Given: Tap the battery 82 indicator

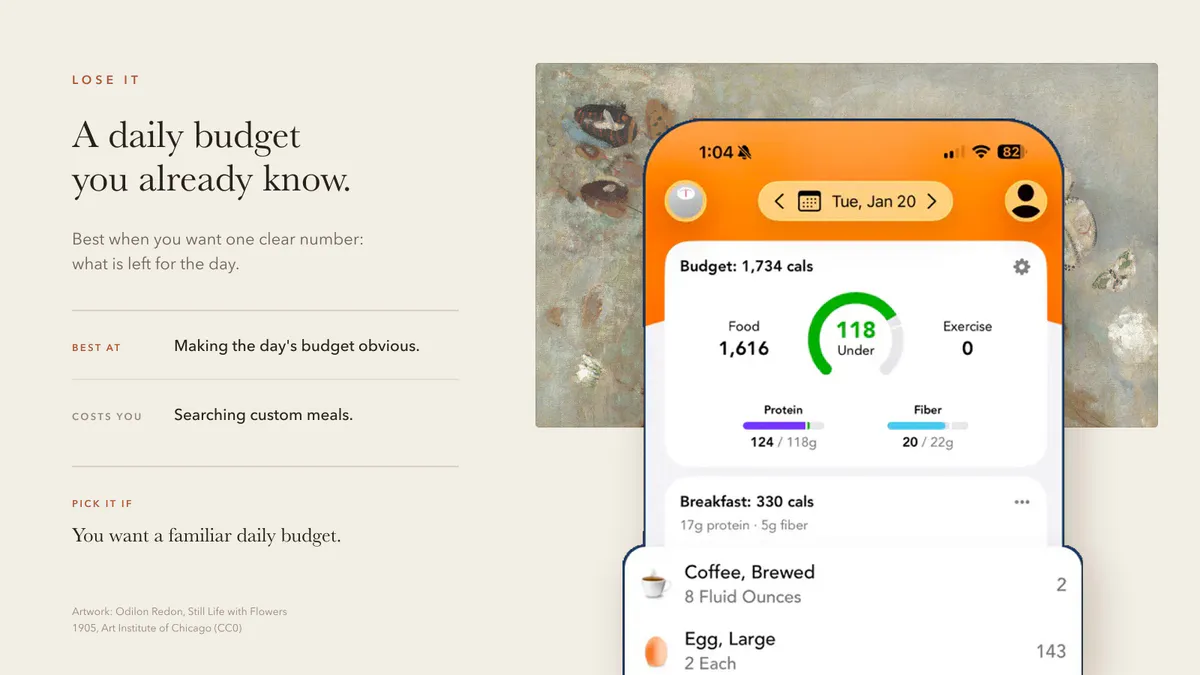Looking at the screenshot, I should point(1012,152).
